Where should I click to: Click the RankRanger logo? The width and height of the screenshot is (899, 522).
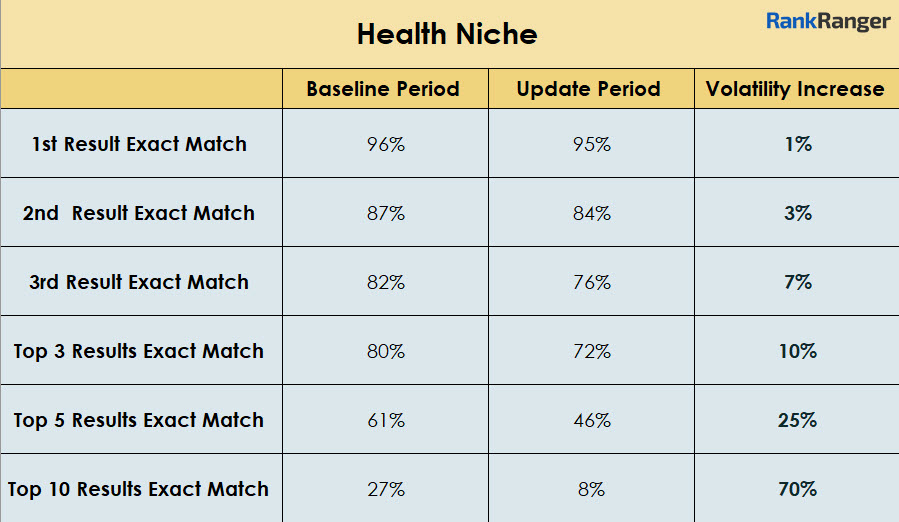pyautogui.click(x=828, y=21)
